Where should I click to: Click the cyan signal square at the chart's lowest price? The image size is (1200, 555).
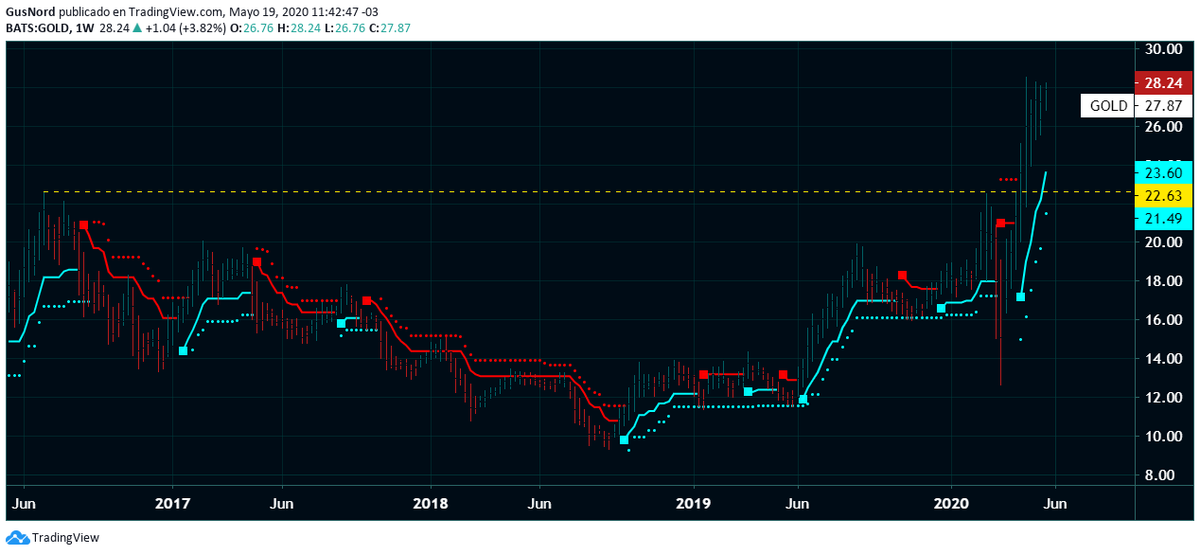(x=624, y=440)
